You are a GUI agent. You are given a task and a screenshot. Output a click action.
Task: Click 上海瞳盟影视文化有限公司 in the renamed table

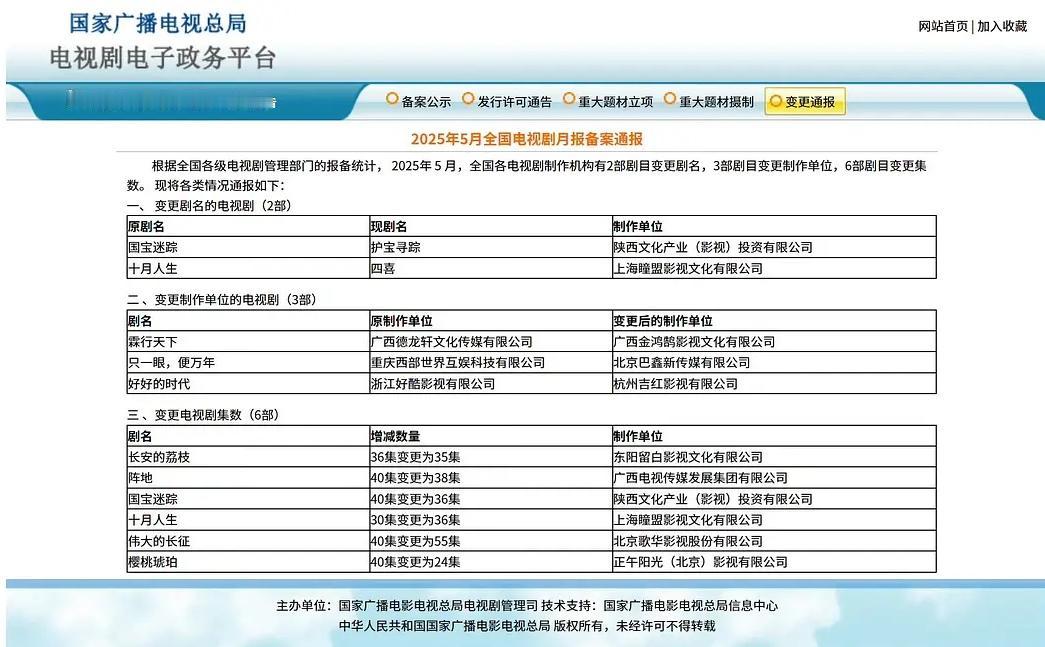[774, 269]
